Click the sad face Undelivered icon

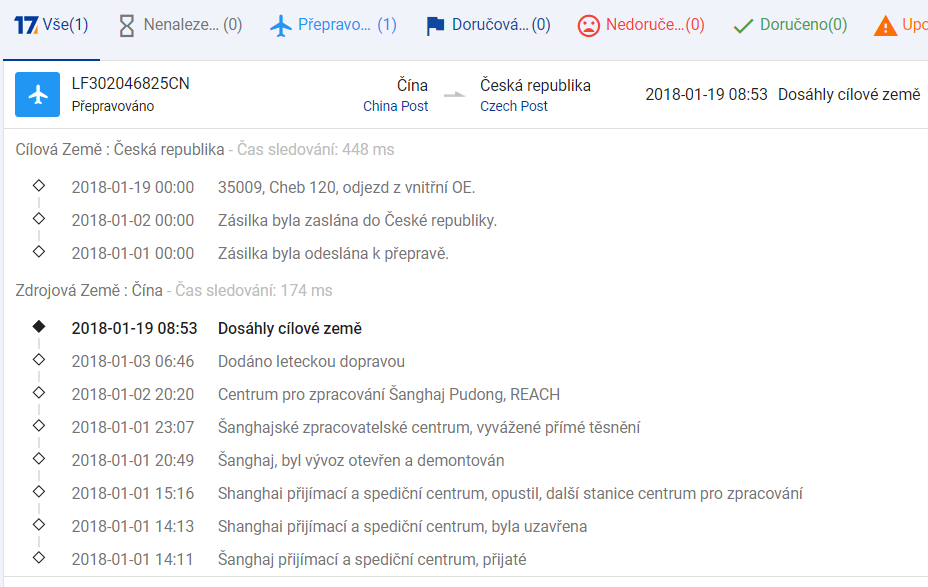589,25
